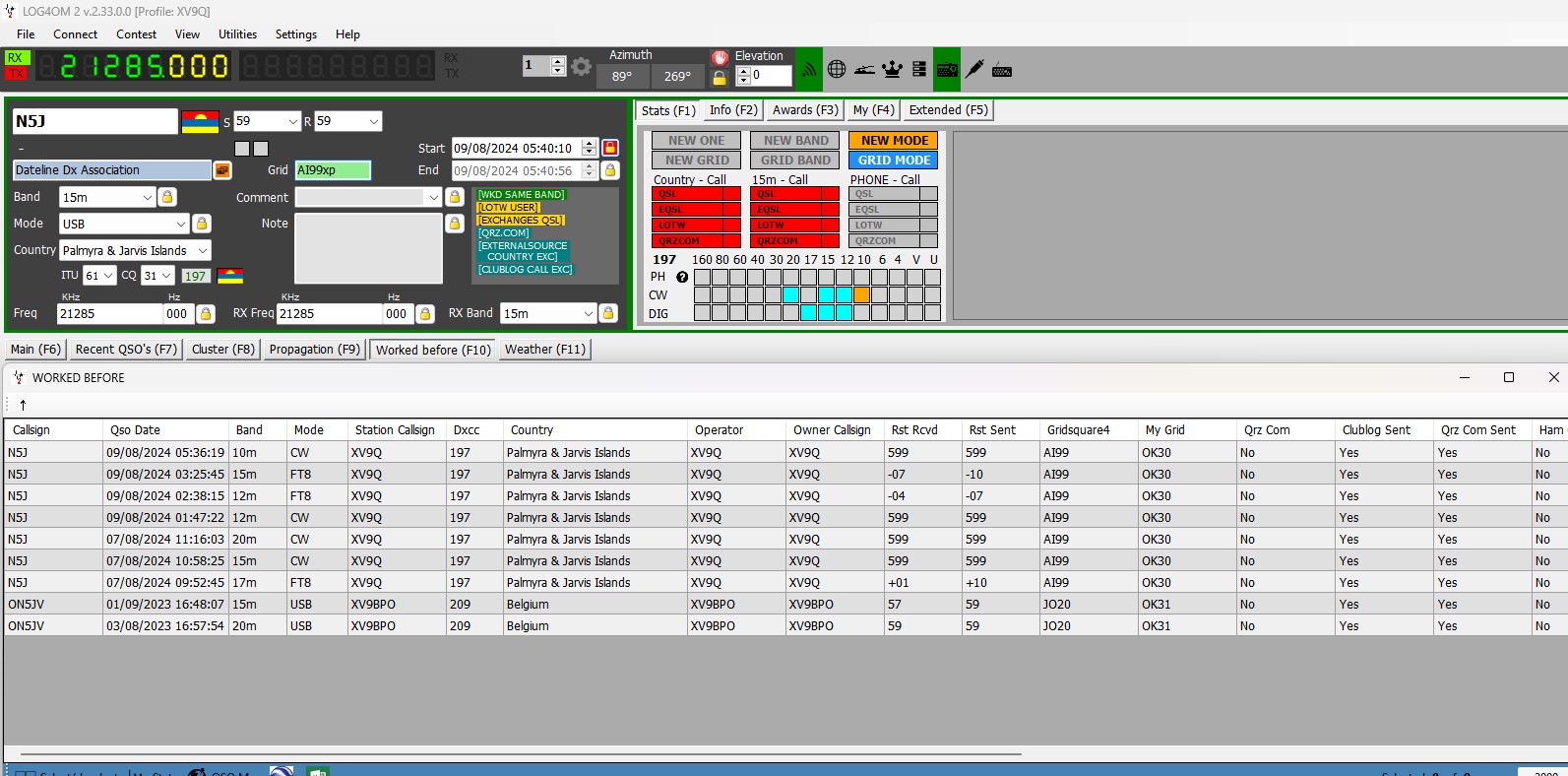The width and height of the screenshot is (1568, 776).
Task: Click the RX indicator next to frequency display
Action: 16,58
